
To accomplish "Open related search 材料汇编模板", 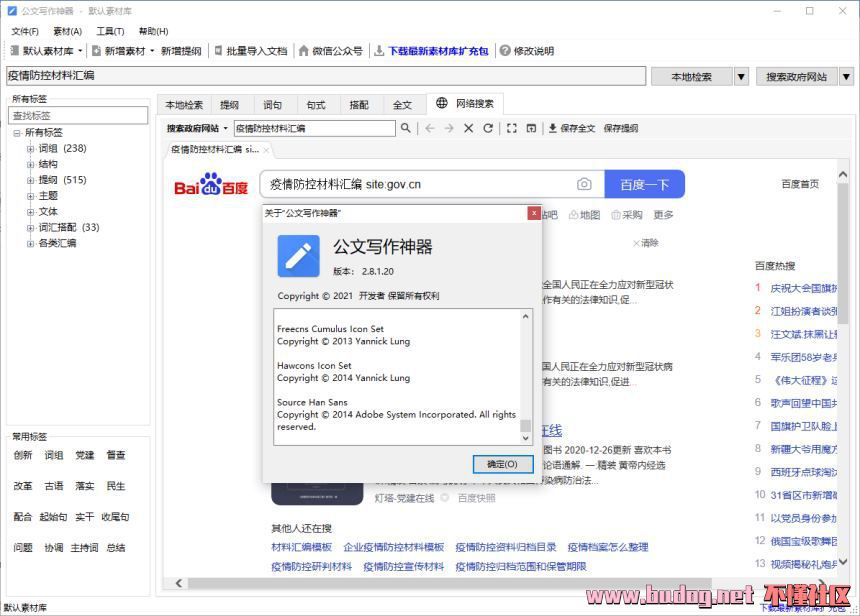I will click(x=302, y=547).
